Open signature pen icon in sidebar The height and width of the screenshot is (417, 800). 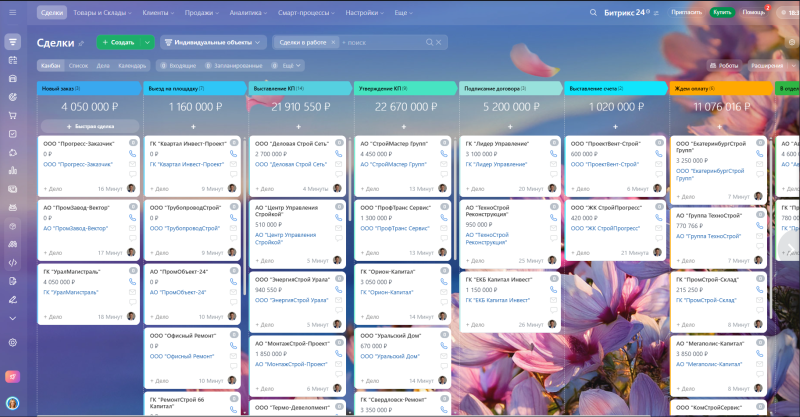point(13,300)
